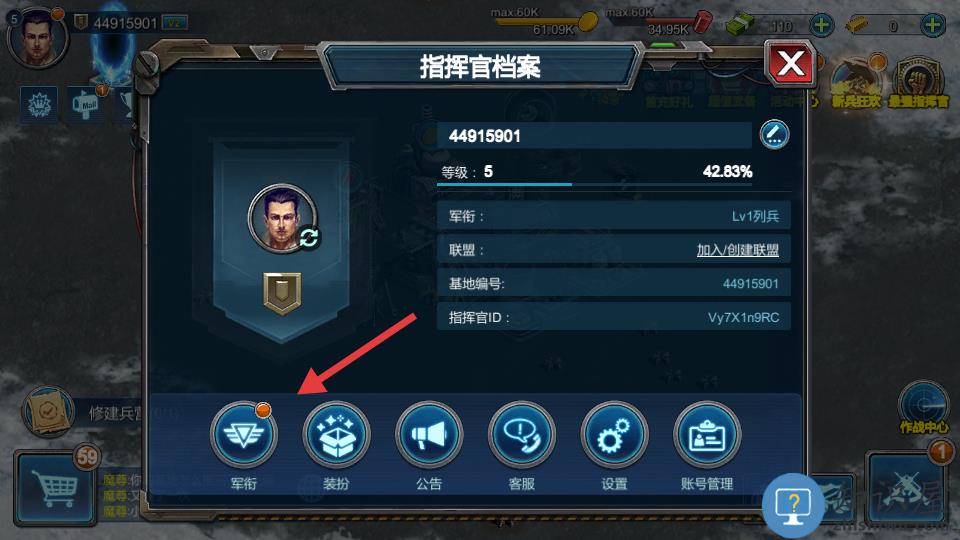Open the 装扮 outfit box icon

pyautogui.click(x=336, y=434)
